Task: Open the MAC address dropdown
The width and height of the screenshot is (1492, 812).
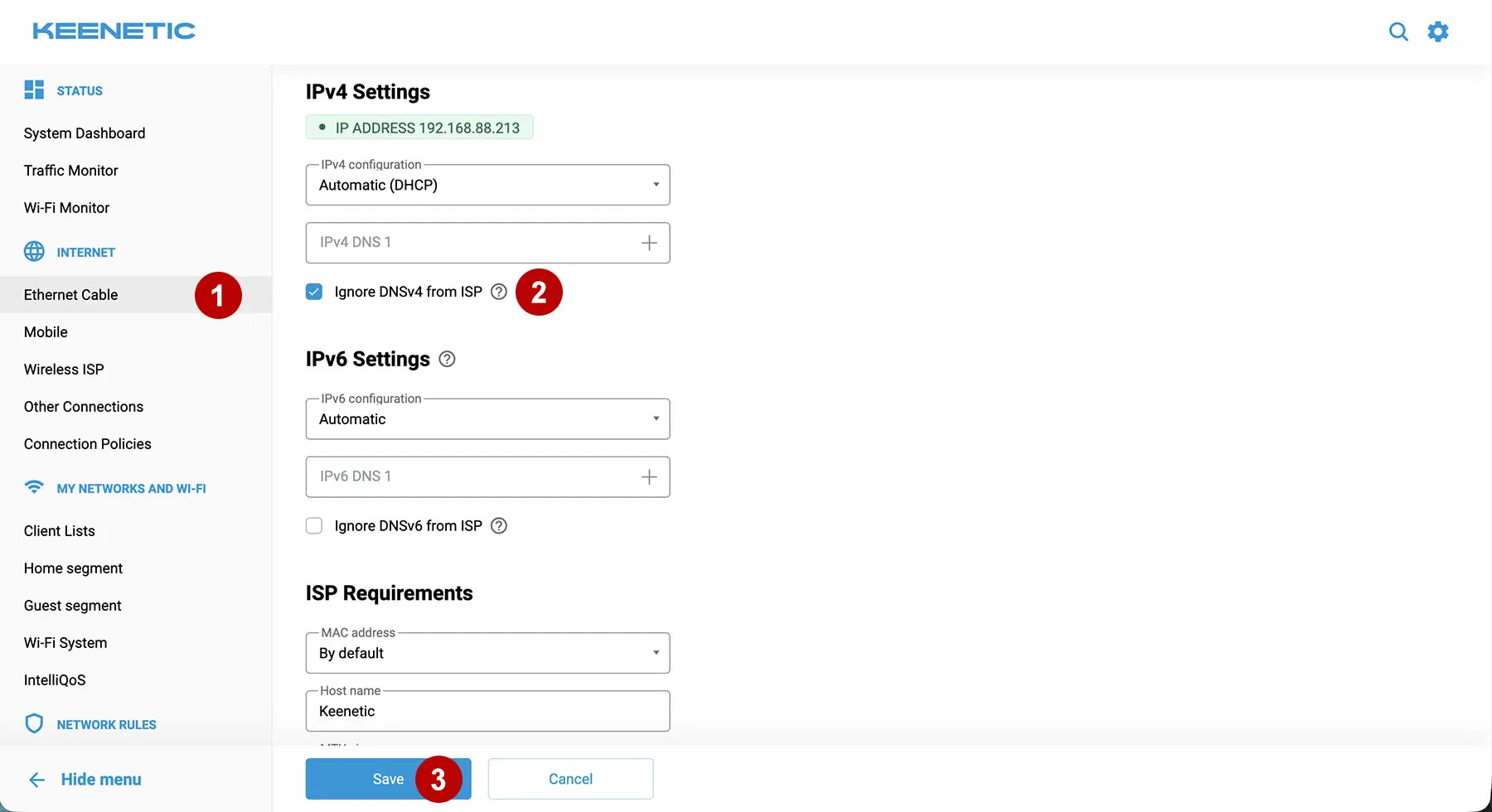Action: pos(487,653)
